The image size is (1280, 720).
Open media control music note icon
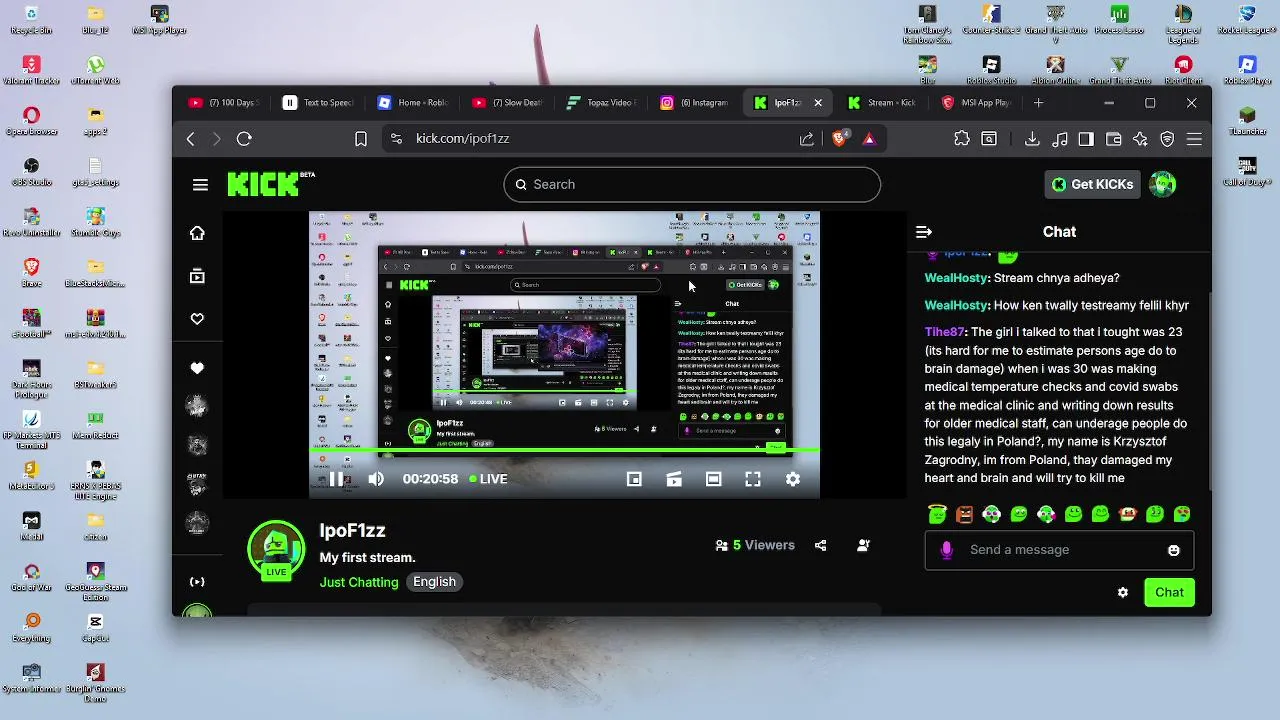[1060, 139]
